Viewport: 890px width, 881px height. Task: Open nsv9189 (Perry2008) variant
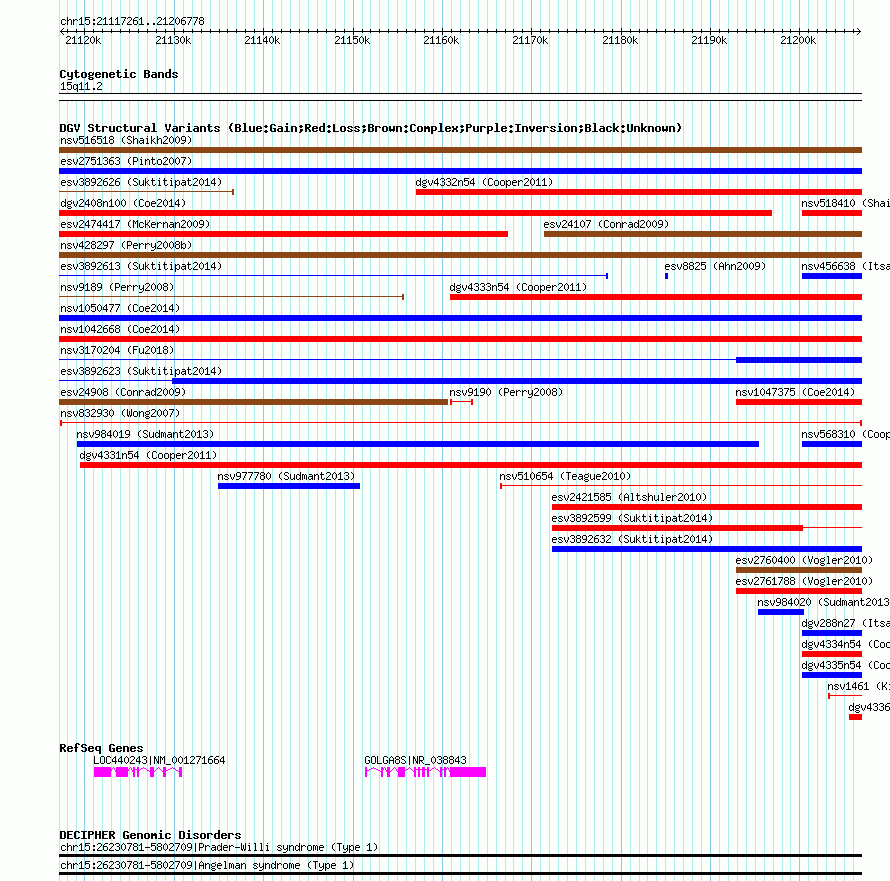point(117,287)
